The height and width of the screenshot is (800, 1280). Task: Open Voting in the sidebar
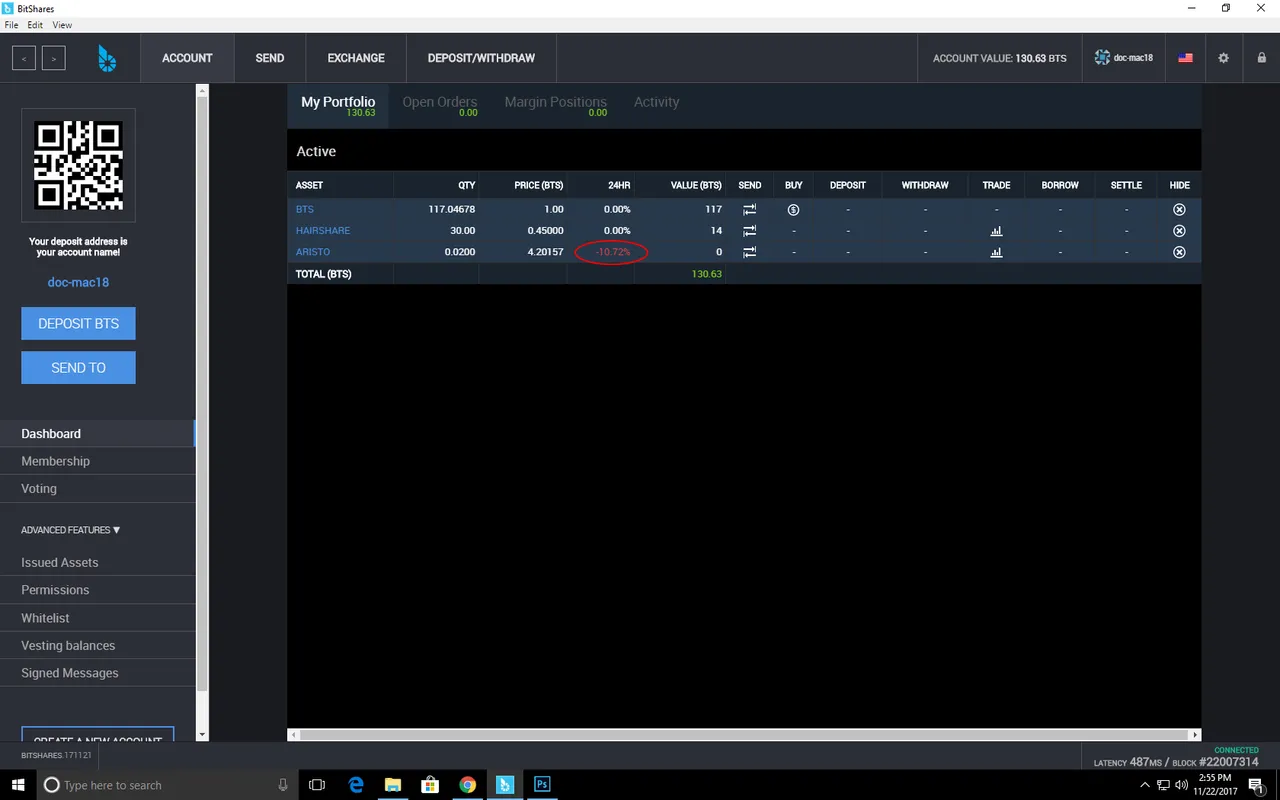click(x=97, y=488)
